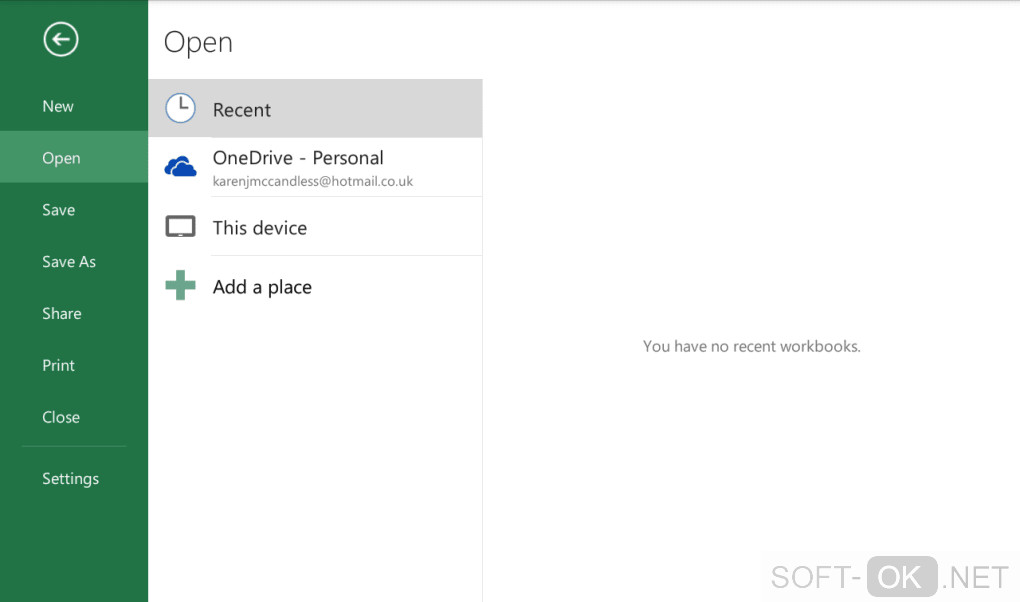1020x602 pixels.
Task: Select Open in the green sidebar
Action: 61,158
